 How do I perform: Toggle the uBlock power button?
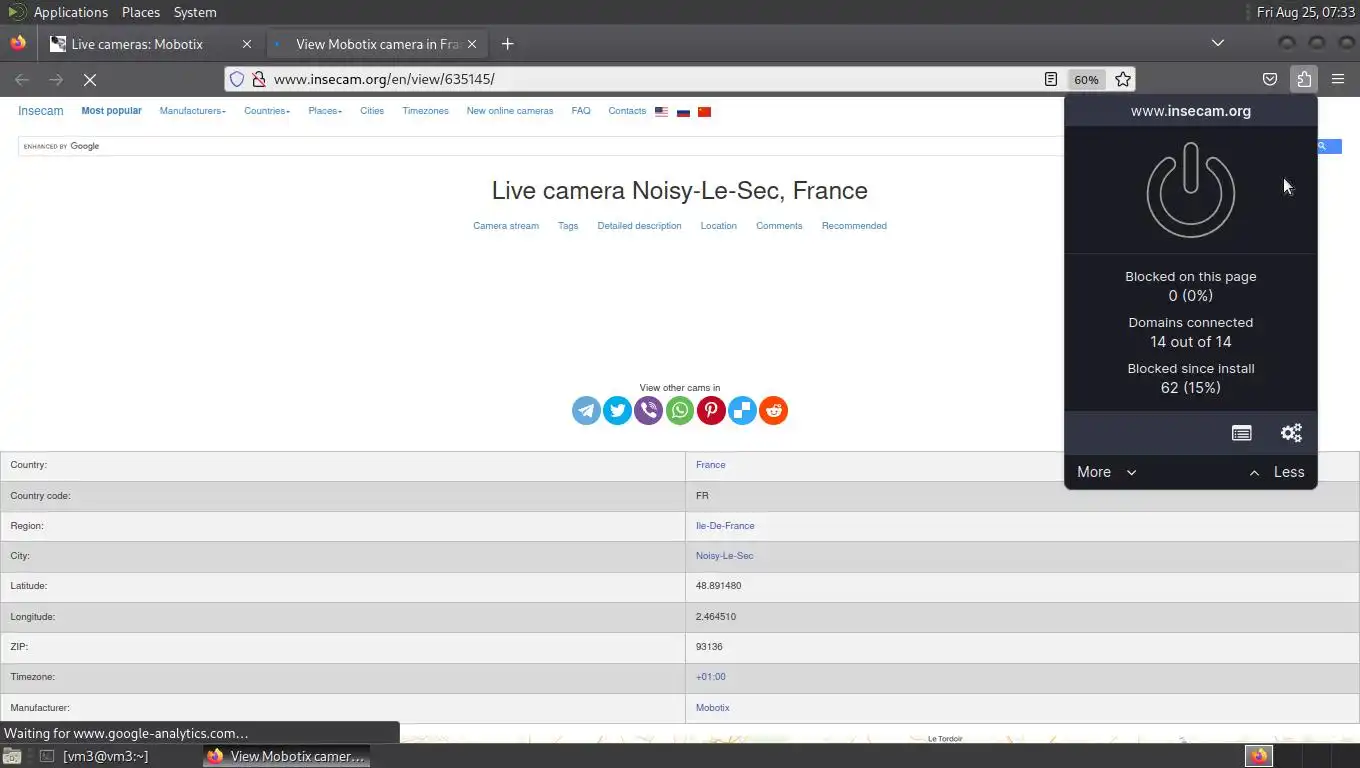click(x=1190, y=190)
